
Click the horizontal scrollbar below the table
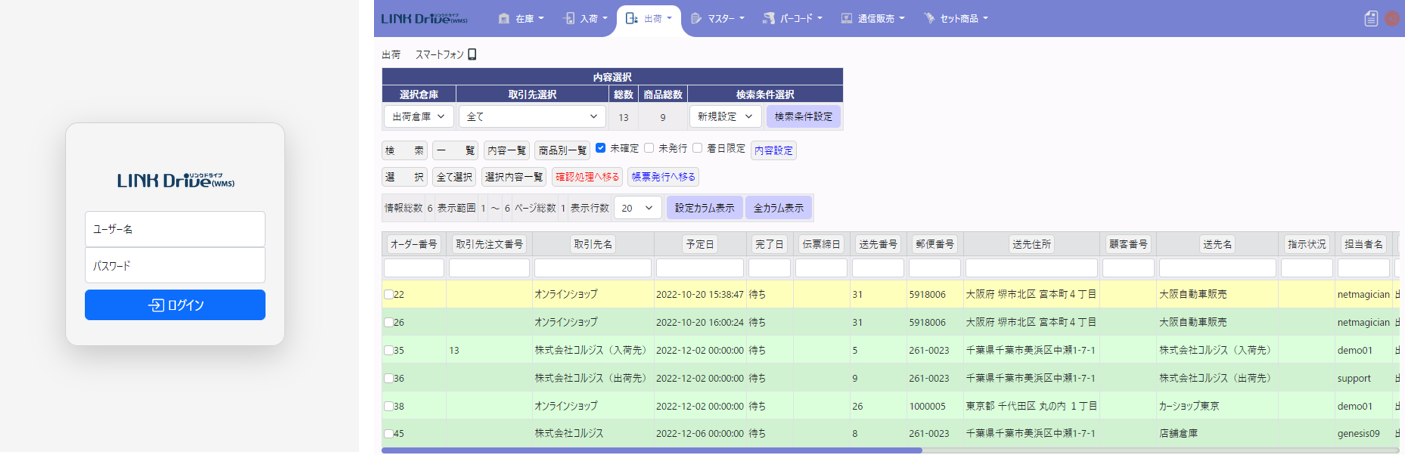pyautogui.click(x=651, y=451)
